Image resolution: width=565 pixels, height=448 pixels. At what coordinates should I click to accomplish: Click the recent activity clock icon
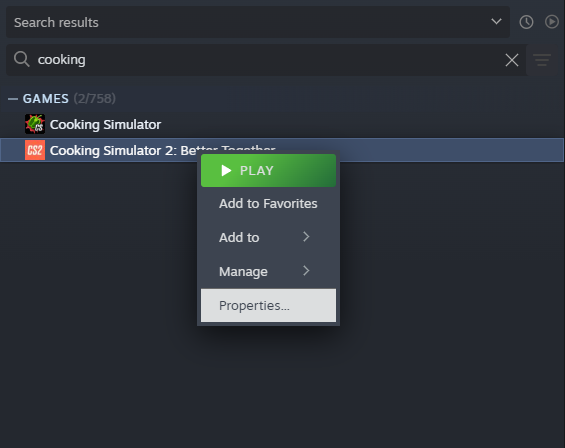click(526, 22)
